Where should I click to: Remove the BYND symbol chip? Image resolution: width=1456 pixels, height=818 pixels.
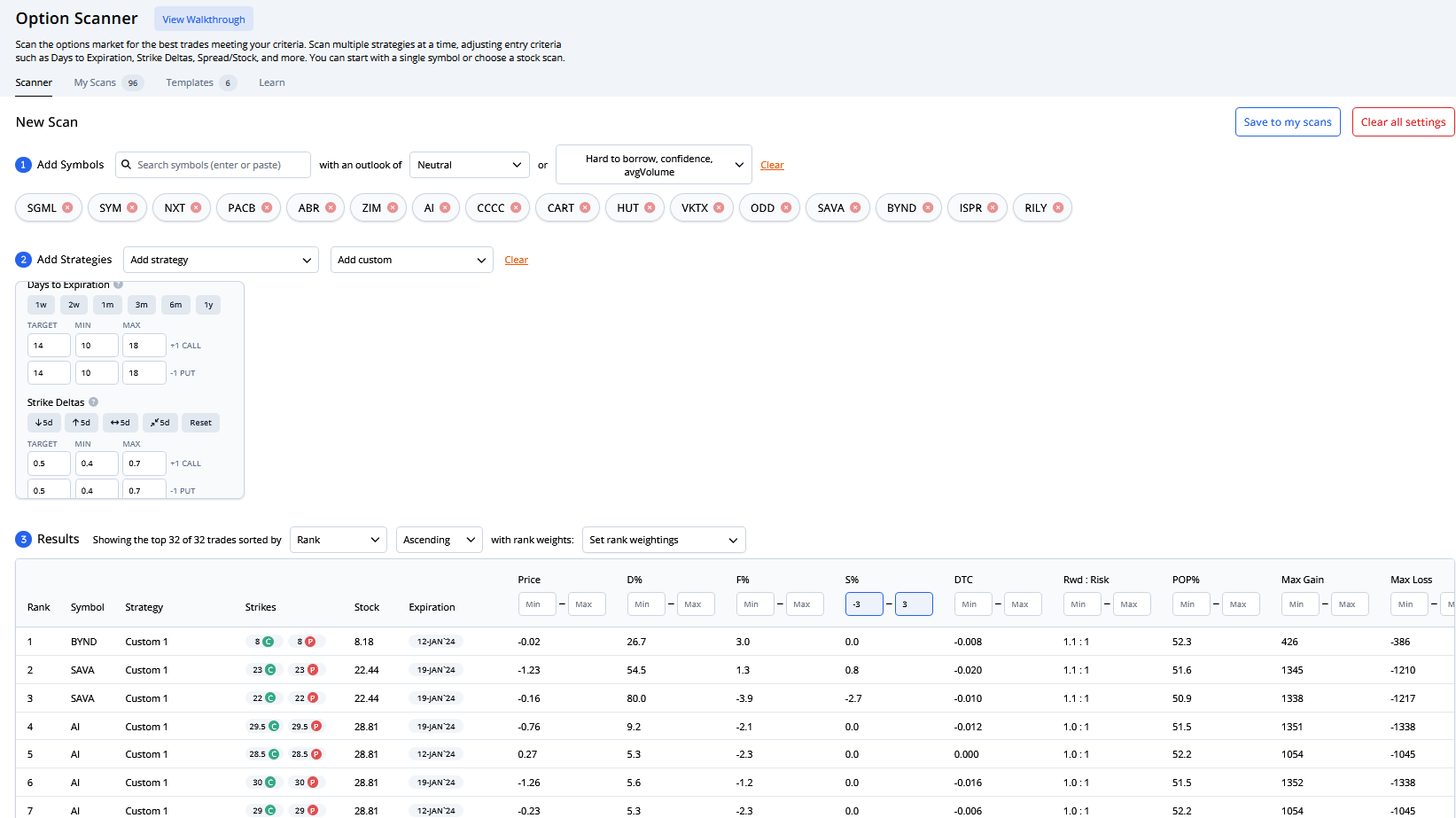(x=928, y=208)
